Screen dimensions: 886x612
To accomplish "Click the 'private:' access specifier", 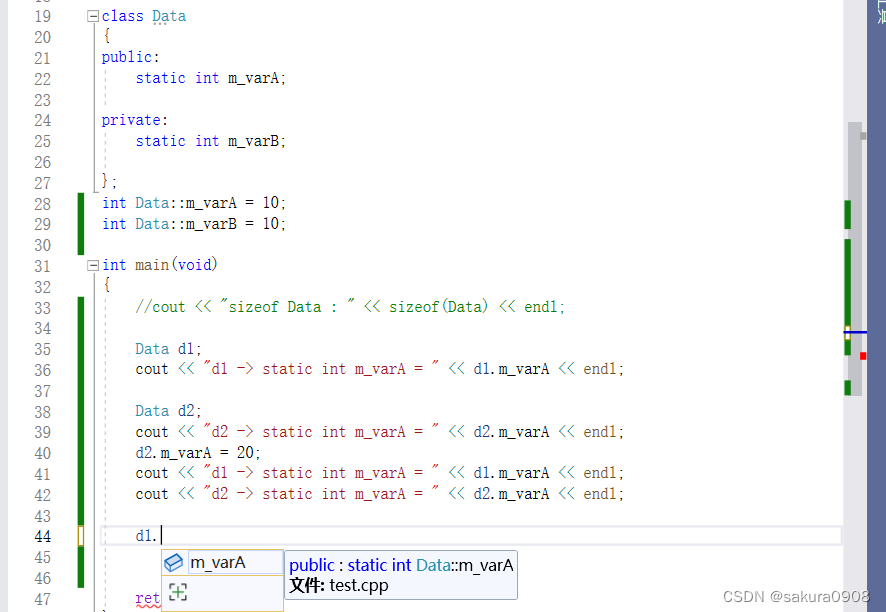I will click(x=134, y=120).
